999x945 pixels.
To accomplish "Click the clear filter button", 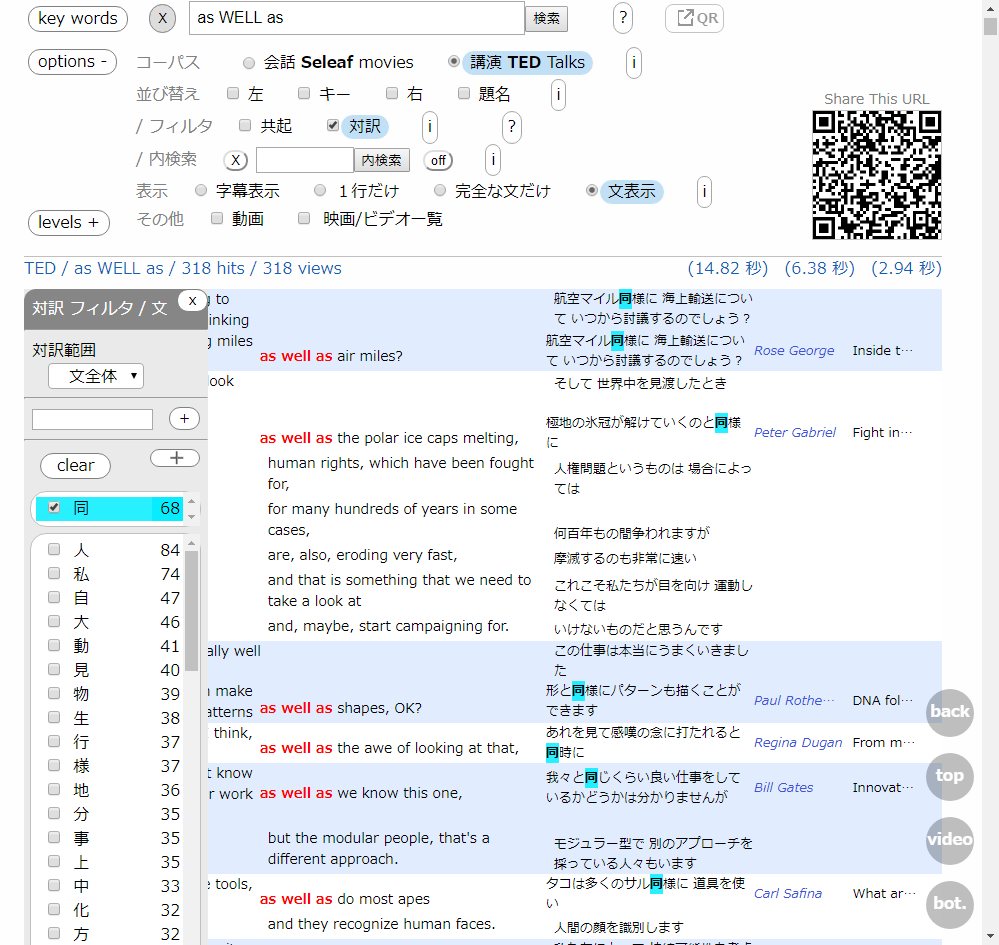I will click(x=75, y=465).
